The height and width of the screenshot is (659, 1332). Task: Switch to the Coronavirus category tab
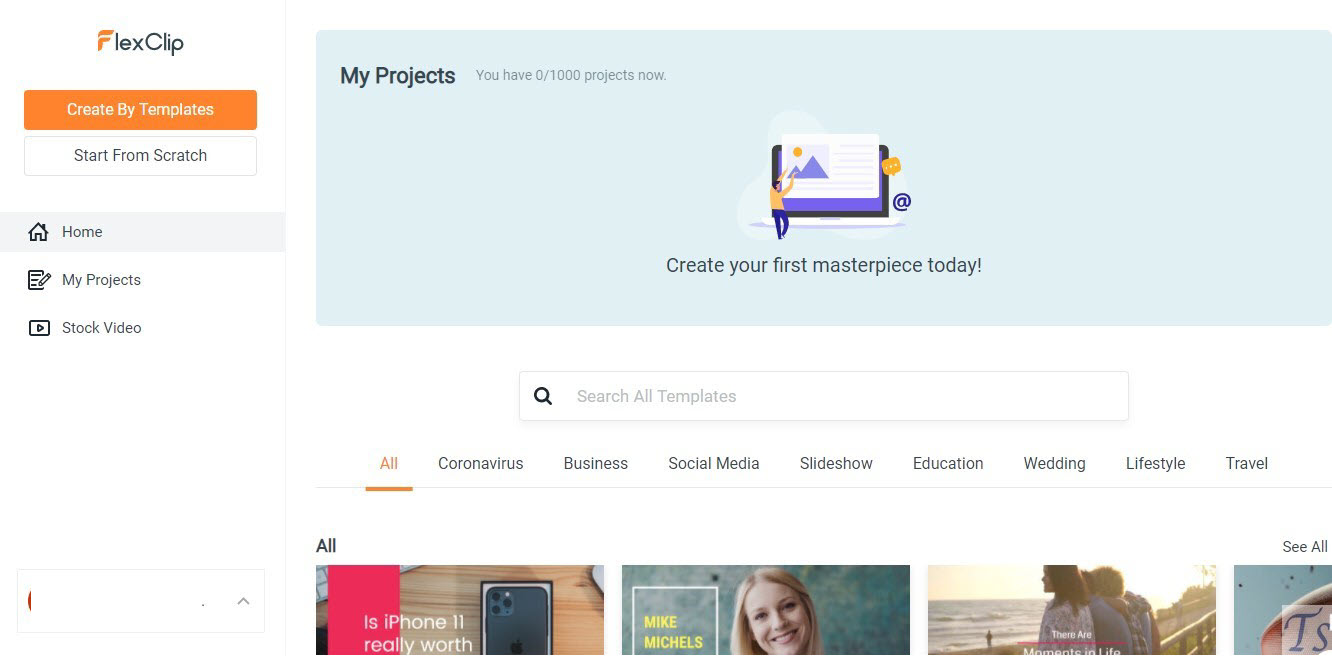[x=480, y=464]
